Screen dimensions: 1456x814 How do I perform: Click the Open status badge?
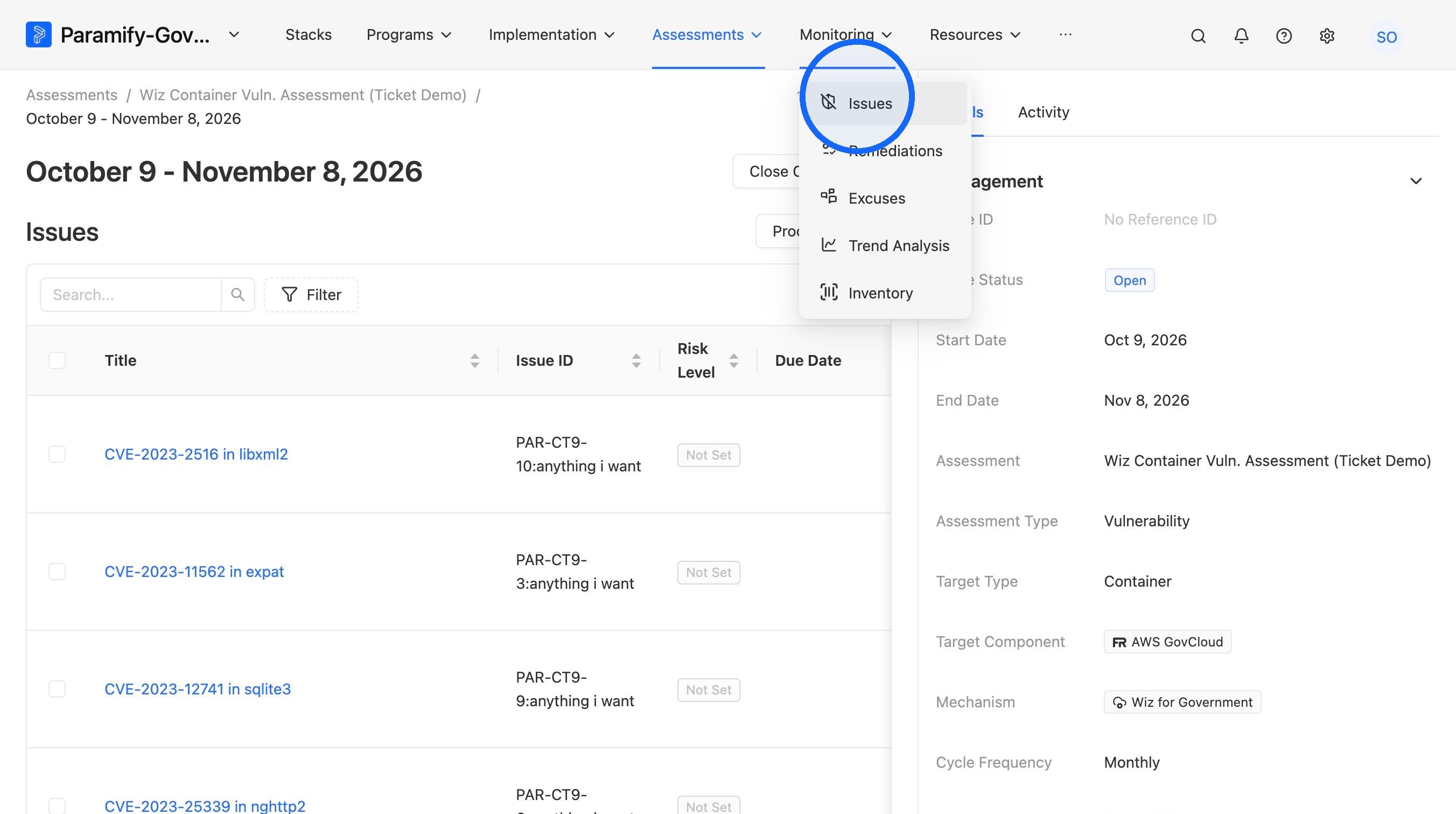1129,280
